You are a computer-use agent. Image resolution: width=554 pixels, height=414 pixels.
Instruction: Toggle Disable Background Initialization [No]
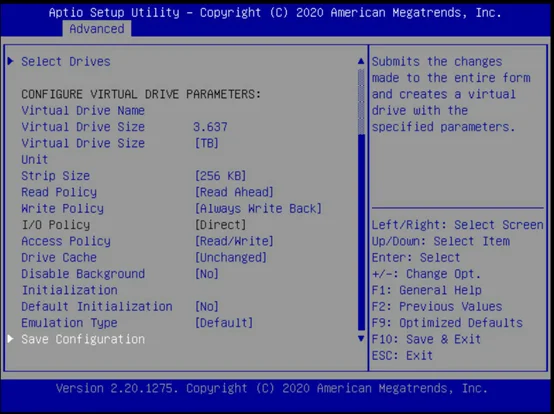point(207,274)
